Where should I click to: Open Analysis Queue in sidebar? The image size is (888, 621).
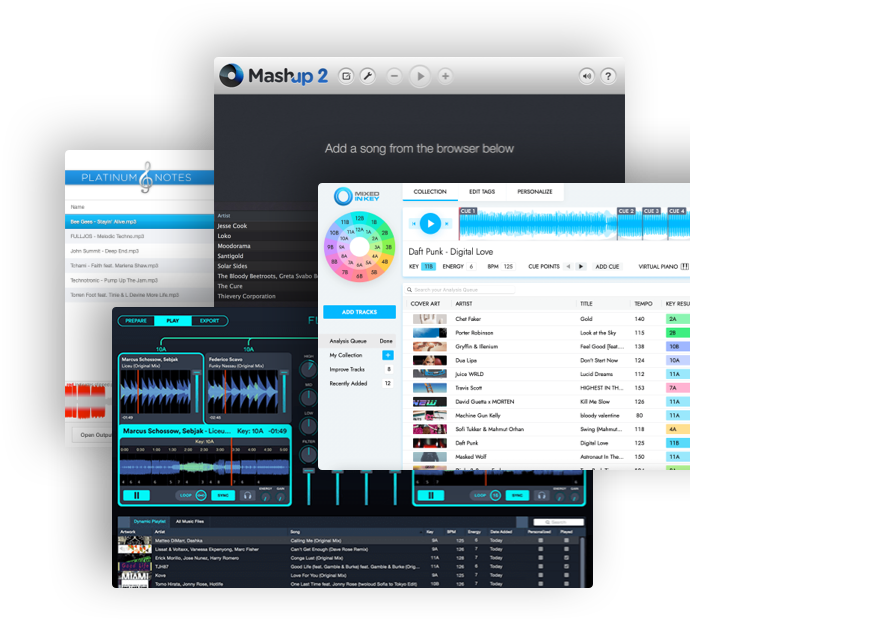click(361, 341)
